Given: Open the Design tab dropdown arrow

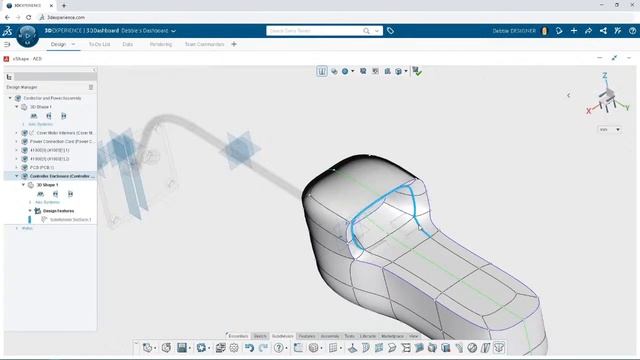Looking at the screenshot, I should click(x=73, y=44).
